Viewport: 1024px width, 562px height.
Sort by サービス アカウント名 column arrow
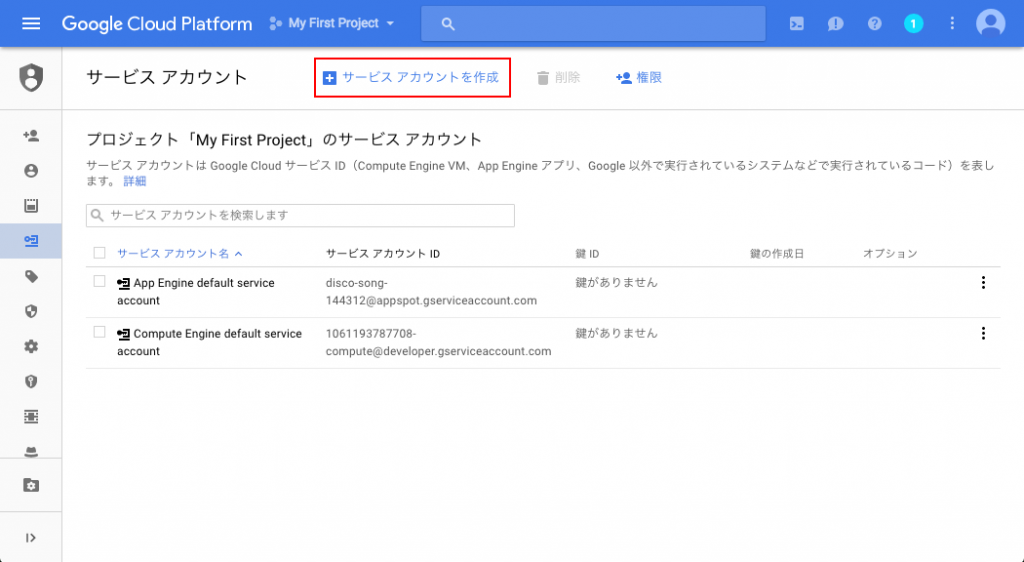click(x=238, y=254)
